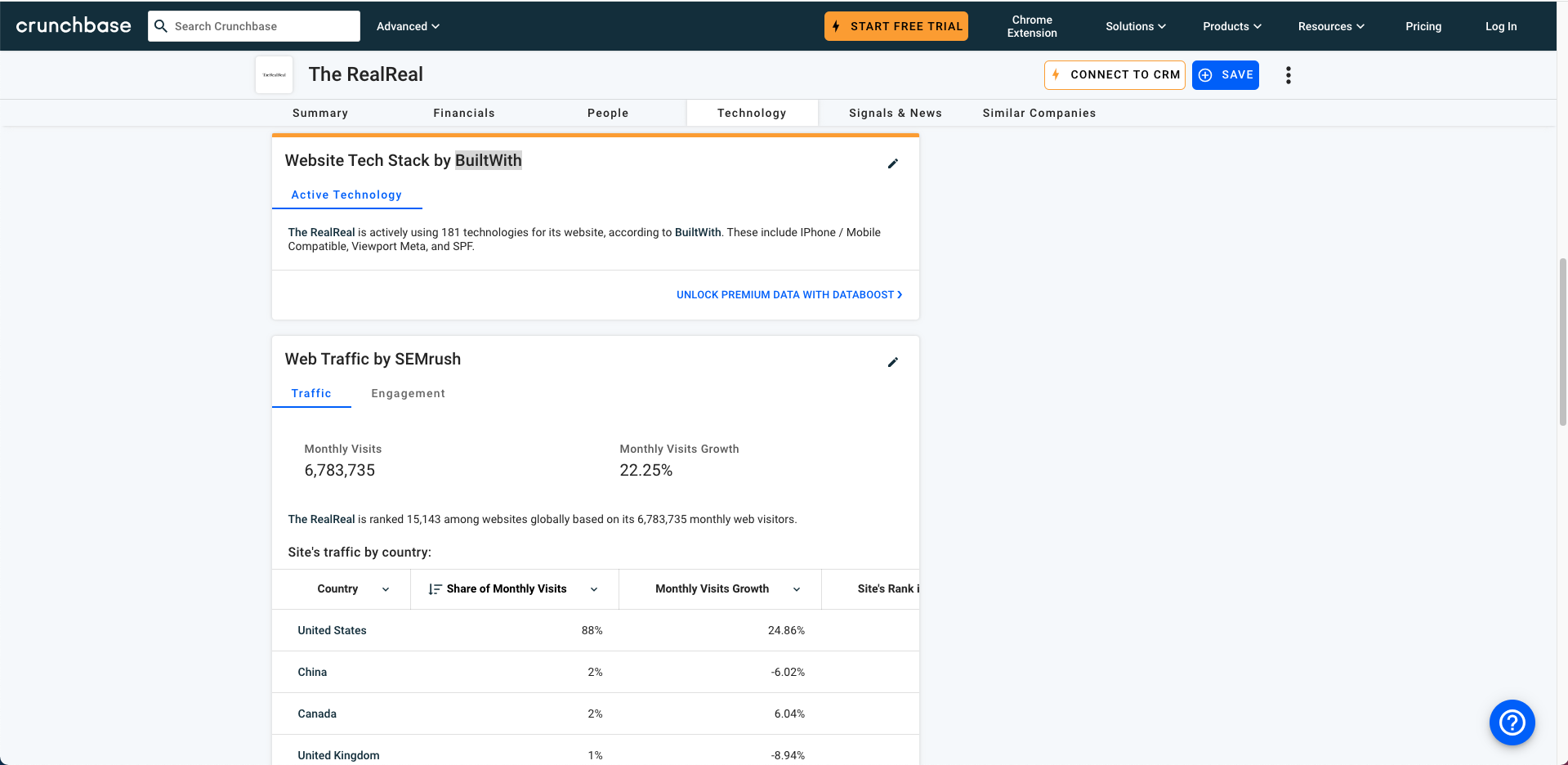Click the sort icon on Share of Monthly Visits
This screenshot has width=1568, height=765.
435,589
